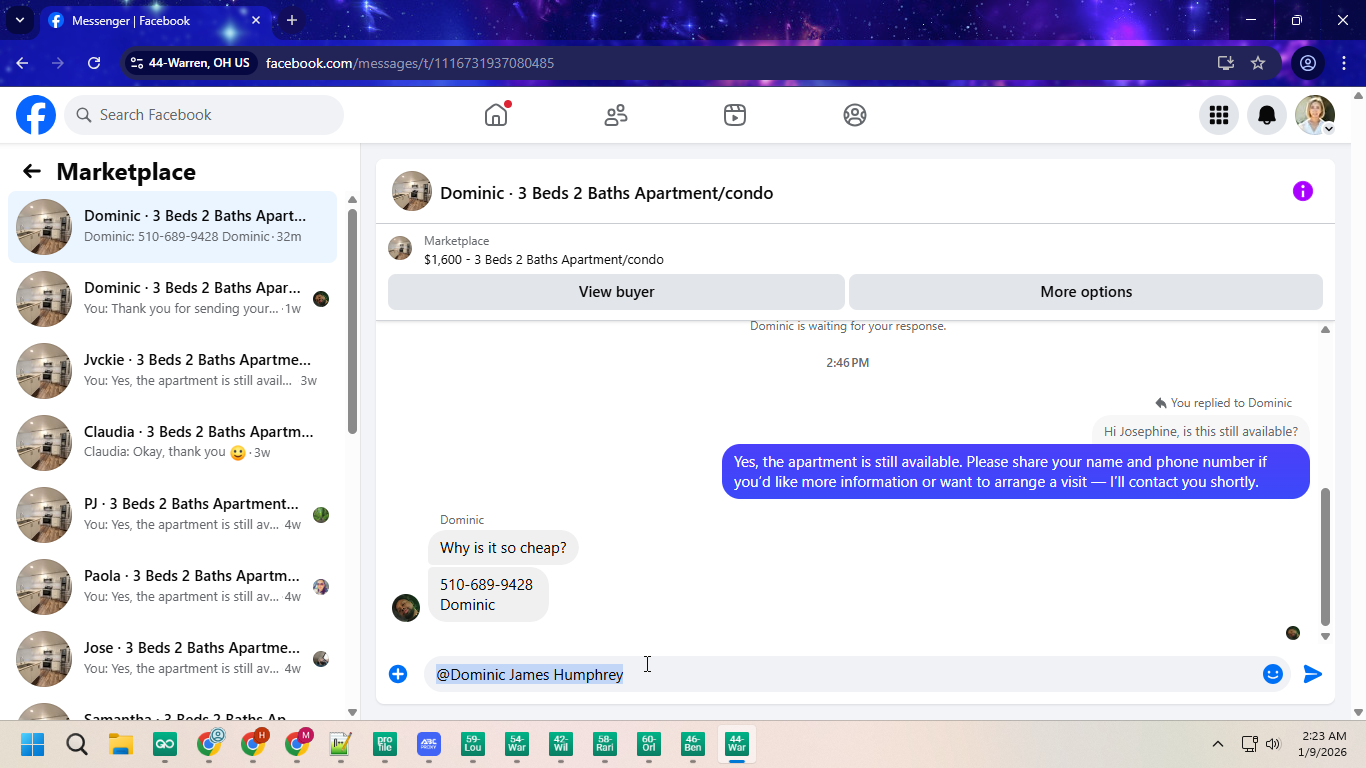
Task: Open the notifications bell
Action: point(1267,115)
